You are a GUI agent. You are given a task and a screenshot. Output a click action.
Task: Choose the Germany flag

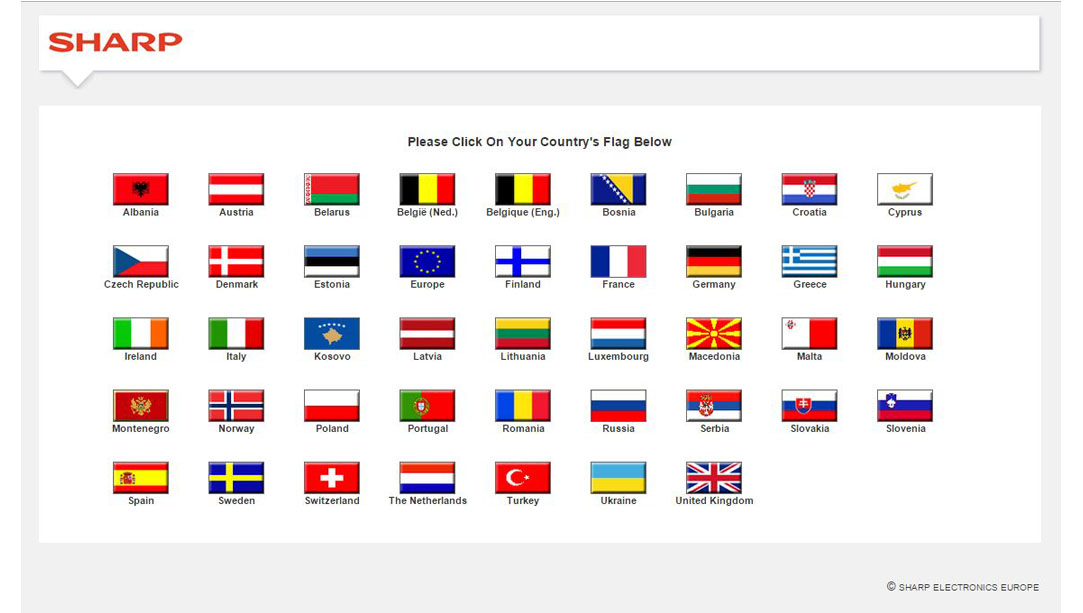713,261
